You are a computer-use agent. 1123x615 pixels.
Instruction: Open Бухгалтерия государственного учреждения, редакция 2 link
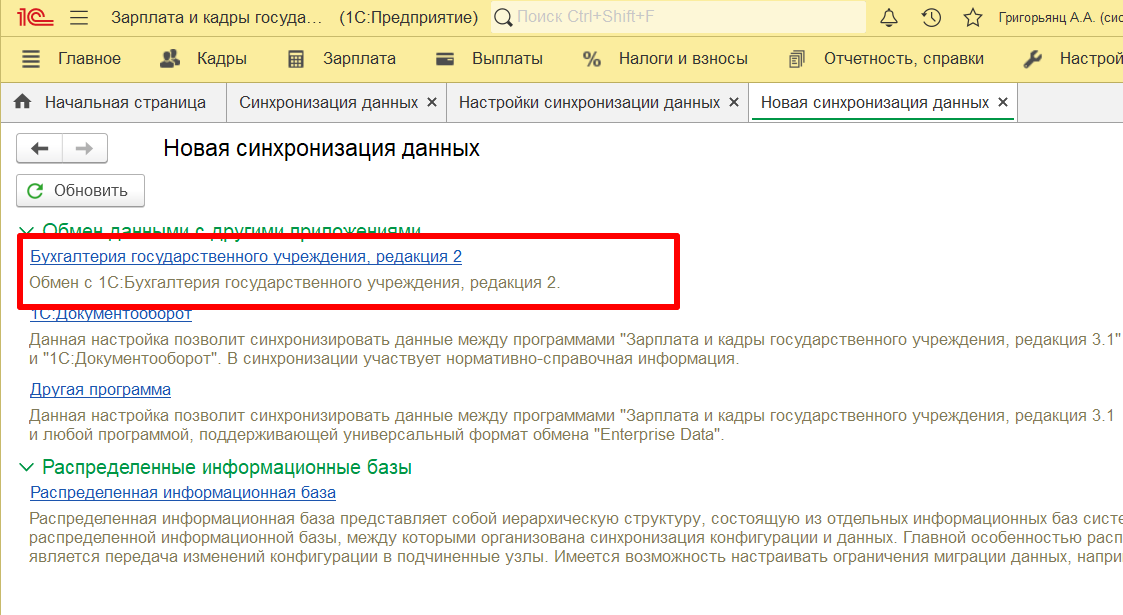click(x=246, y=257)
